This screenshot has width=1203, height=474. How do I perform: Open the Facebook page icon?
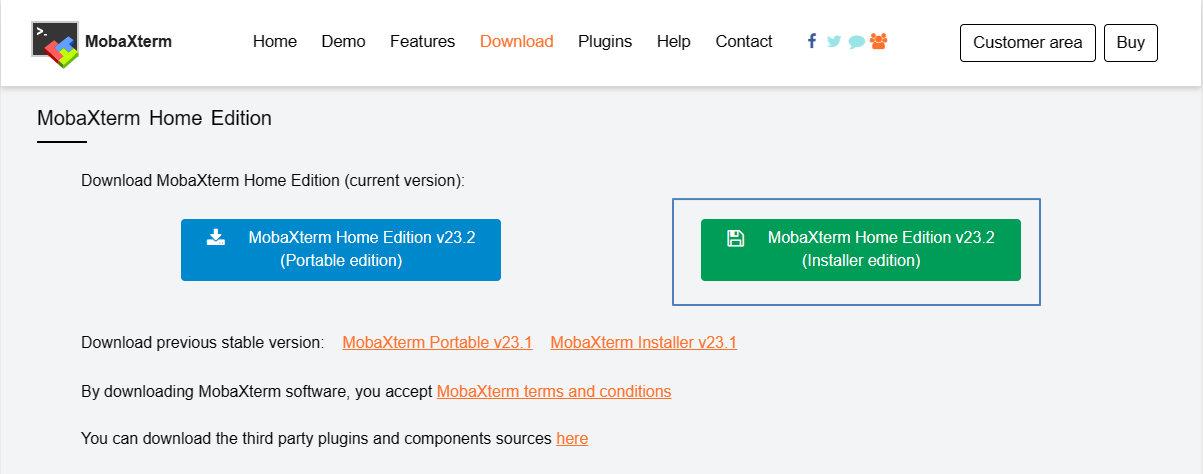coord(812,41)
